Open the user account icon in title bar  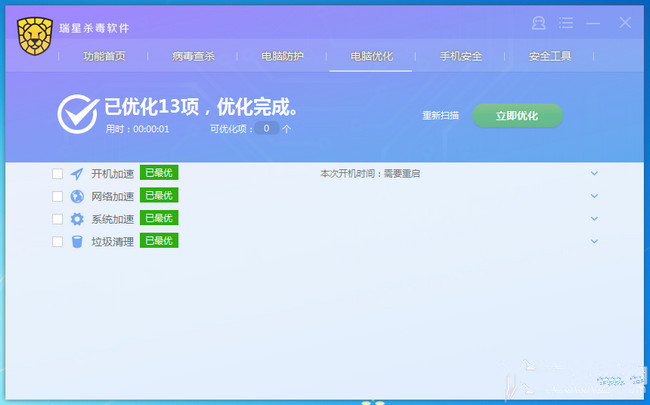pos(539,23)
